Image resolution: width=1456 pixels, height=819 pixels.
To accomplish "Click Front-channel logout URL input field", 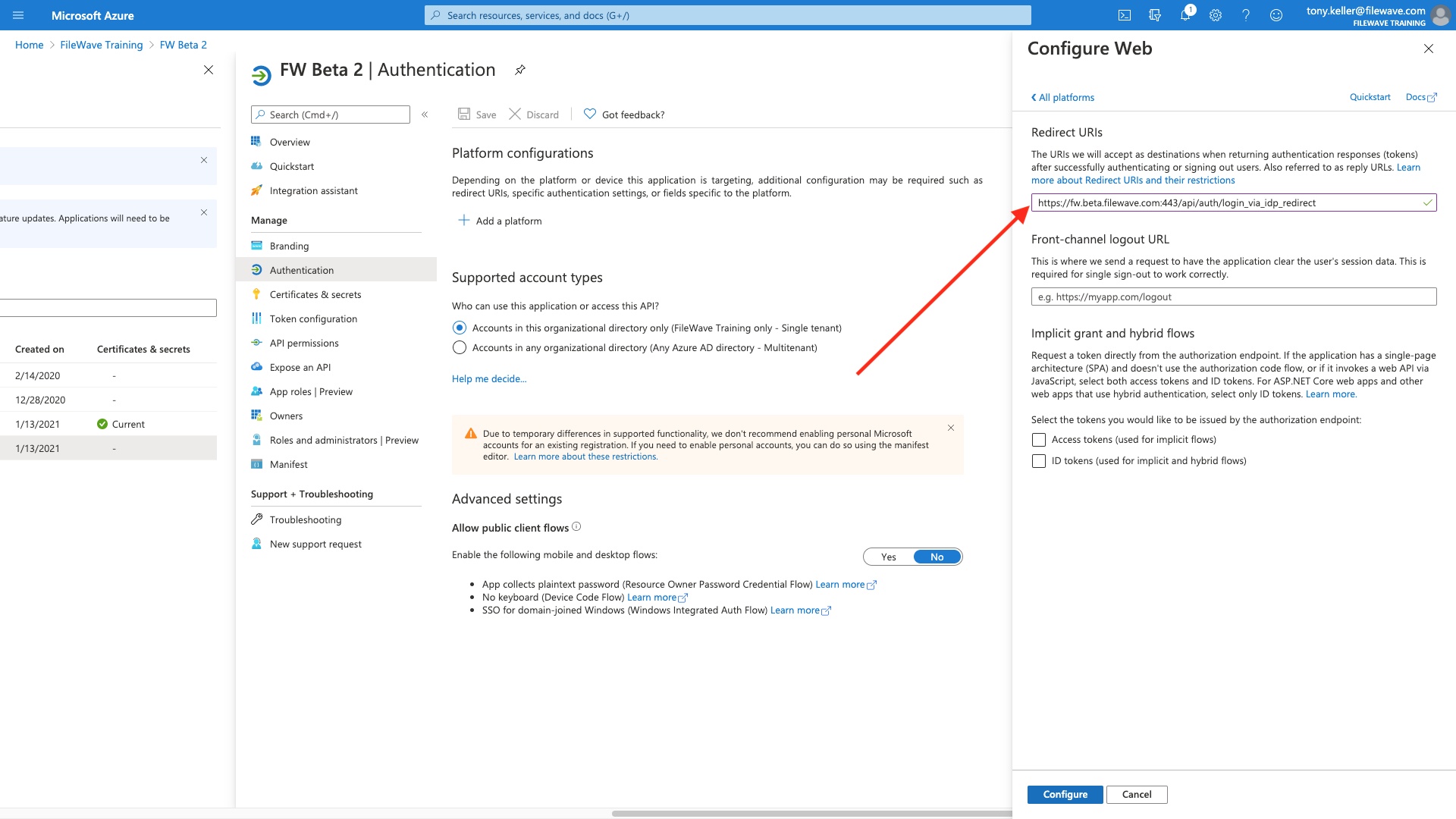I will (x=1234, y=297).
